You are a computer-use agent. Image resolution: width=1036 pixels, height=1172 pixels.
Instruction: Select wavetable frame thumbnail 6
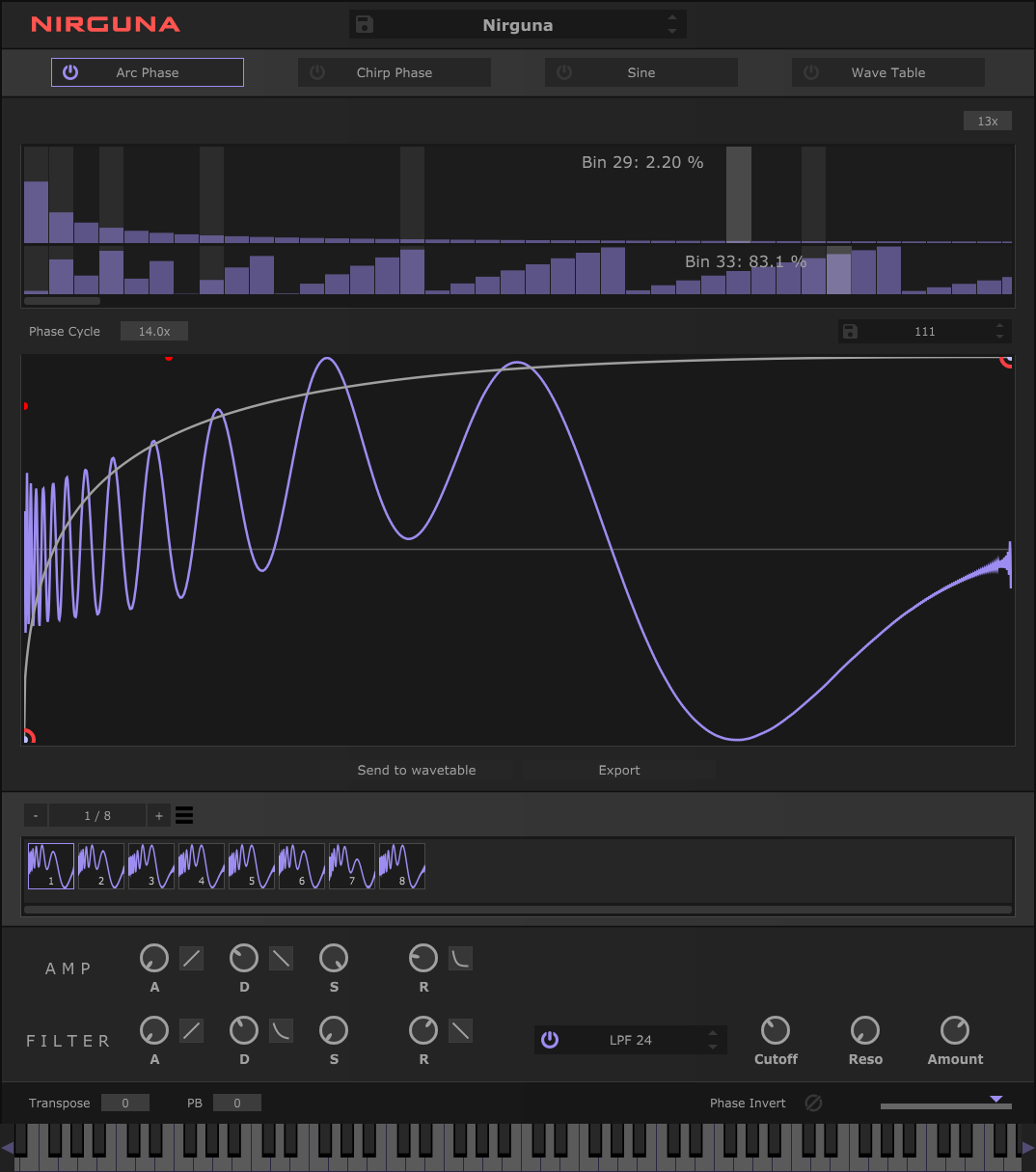(x=302, y=866)
